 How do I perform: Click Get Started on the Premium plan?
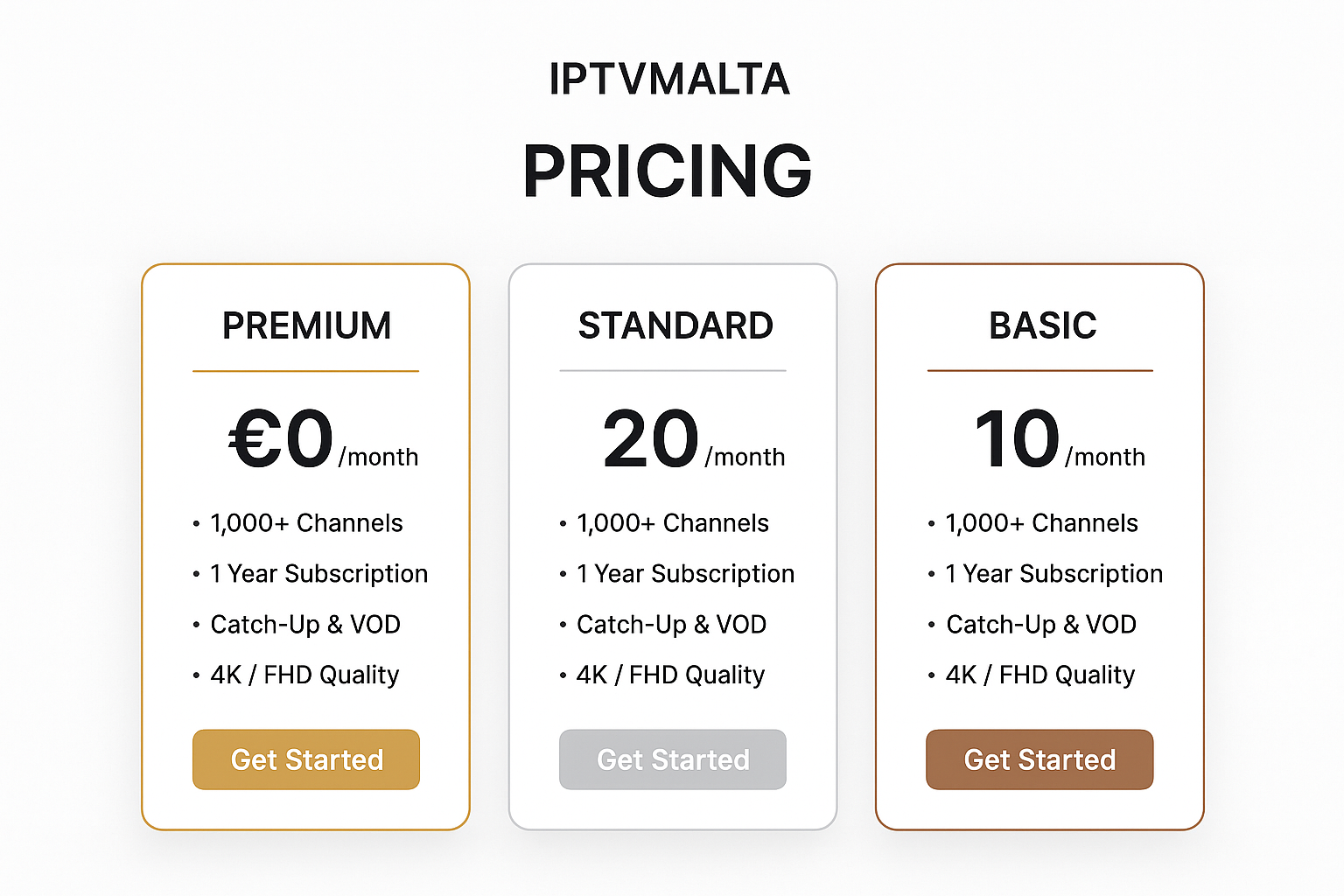[x=306, y=759]
